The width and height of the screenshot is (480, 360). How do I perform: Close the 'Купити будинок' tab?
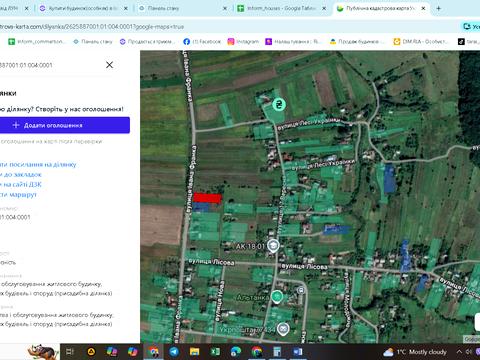coord(126,8)
